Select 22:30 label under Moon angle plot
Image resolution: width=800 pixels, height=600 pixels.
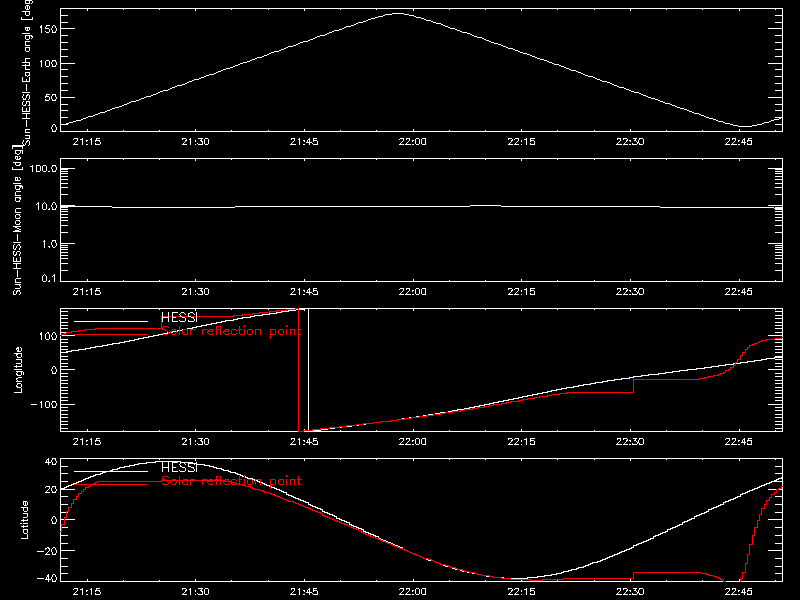pyautogui.click(x=630, y=291)
